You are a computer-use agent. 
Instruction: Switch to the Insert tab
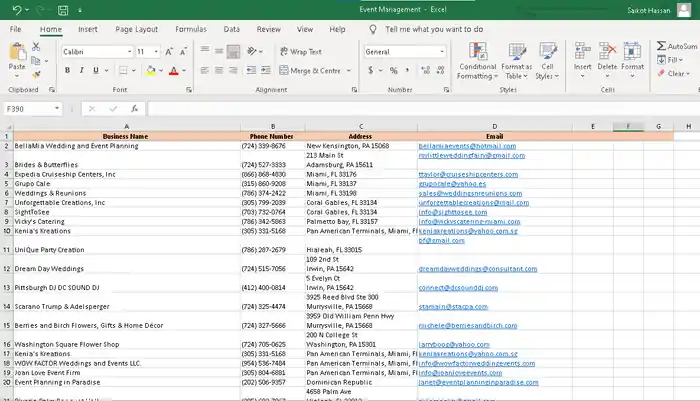point(88,29)
